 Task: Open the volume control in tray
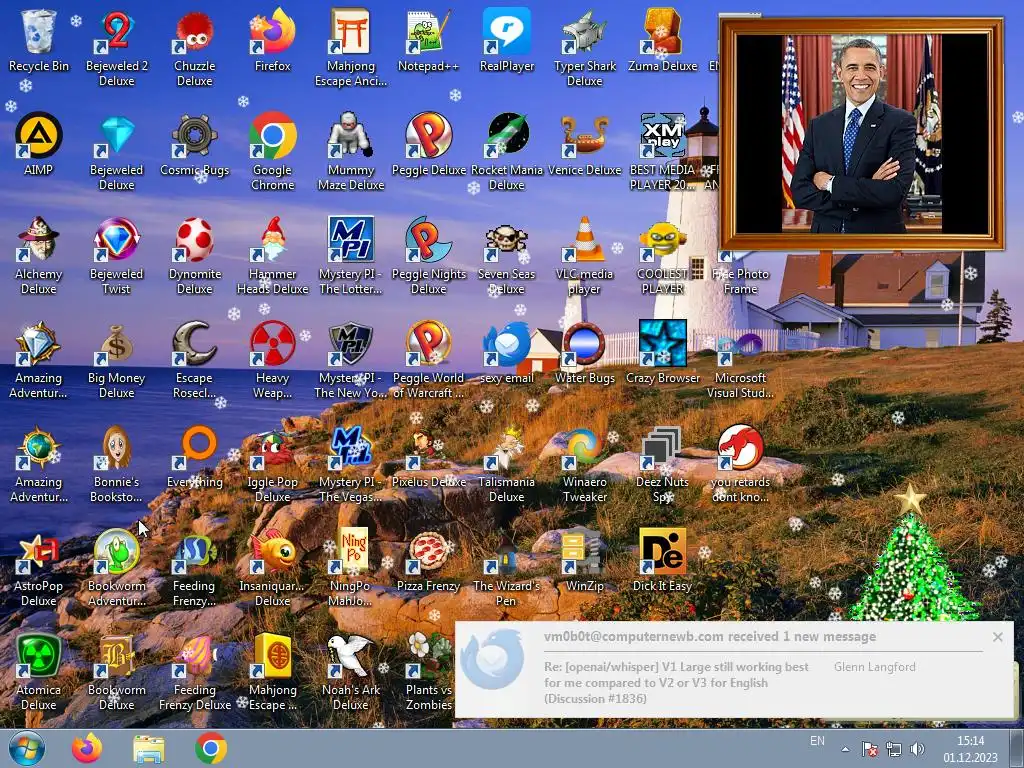[x=918, y=749]
